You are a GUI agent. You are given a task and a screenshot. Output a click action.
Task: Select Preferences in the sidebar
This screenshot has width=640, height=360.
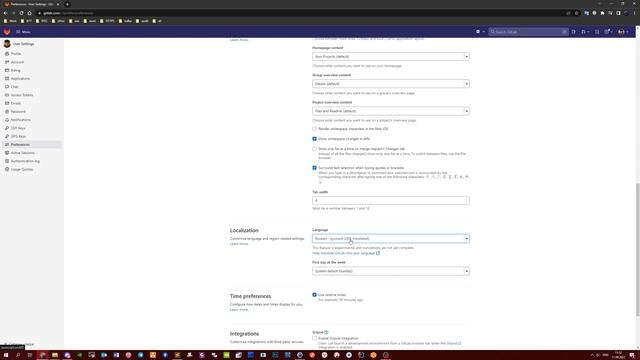[x=32, y=144]
